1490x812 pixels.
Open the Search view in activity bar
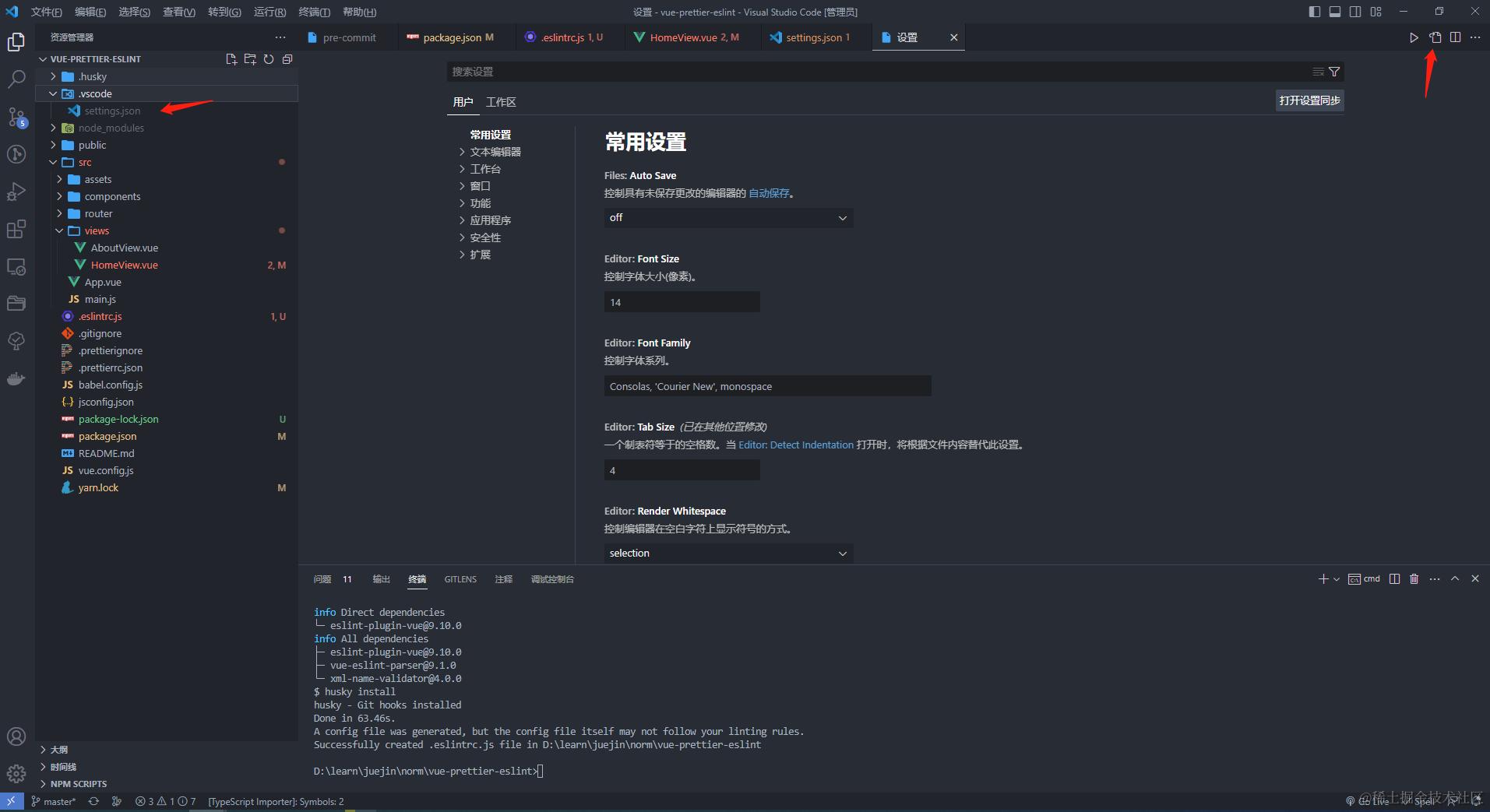[x=16, y=79]
